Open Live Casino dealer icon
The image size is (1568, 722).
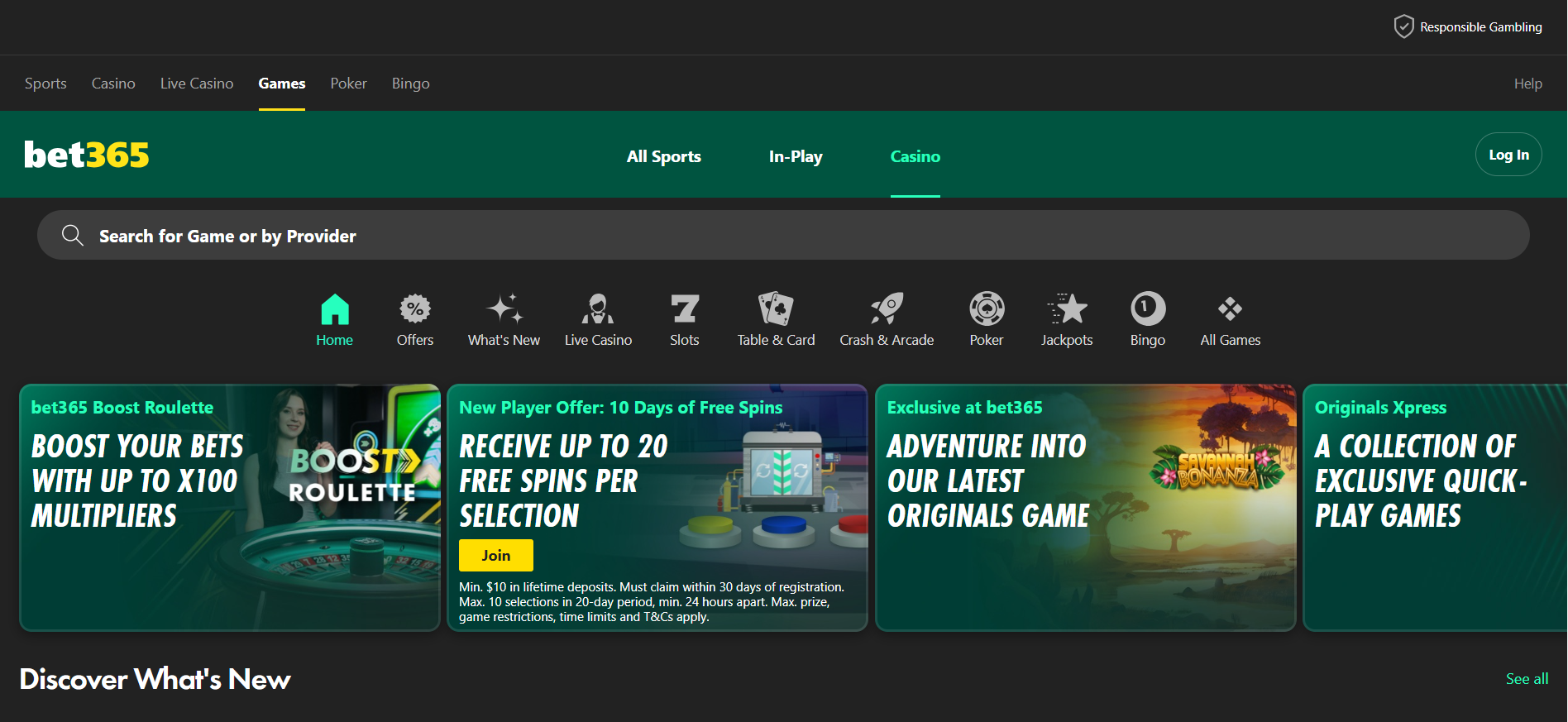tap(598, 310)
